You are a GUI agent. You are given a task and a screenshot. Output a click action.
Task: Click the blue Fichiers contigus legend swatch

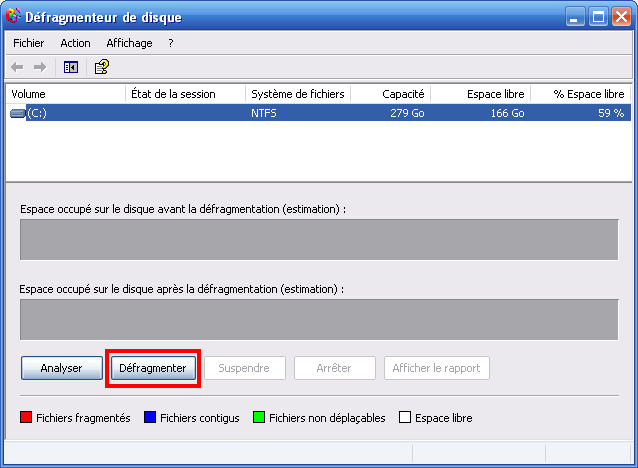pos(150,418)
